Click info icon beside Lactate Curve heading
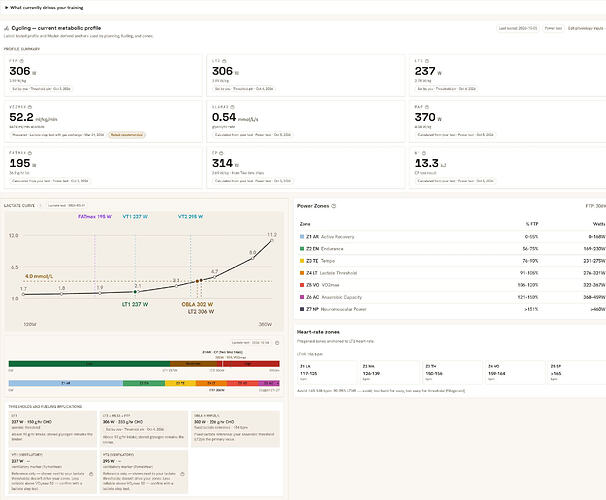 tap(40, 206)
